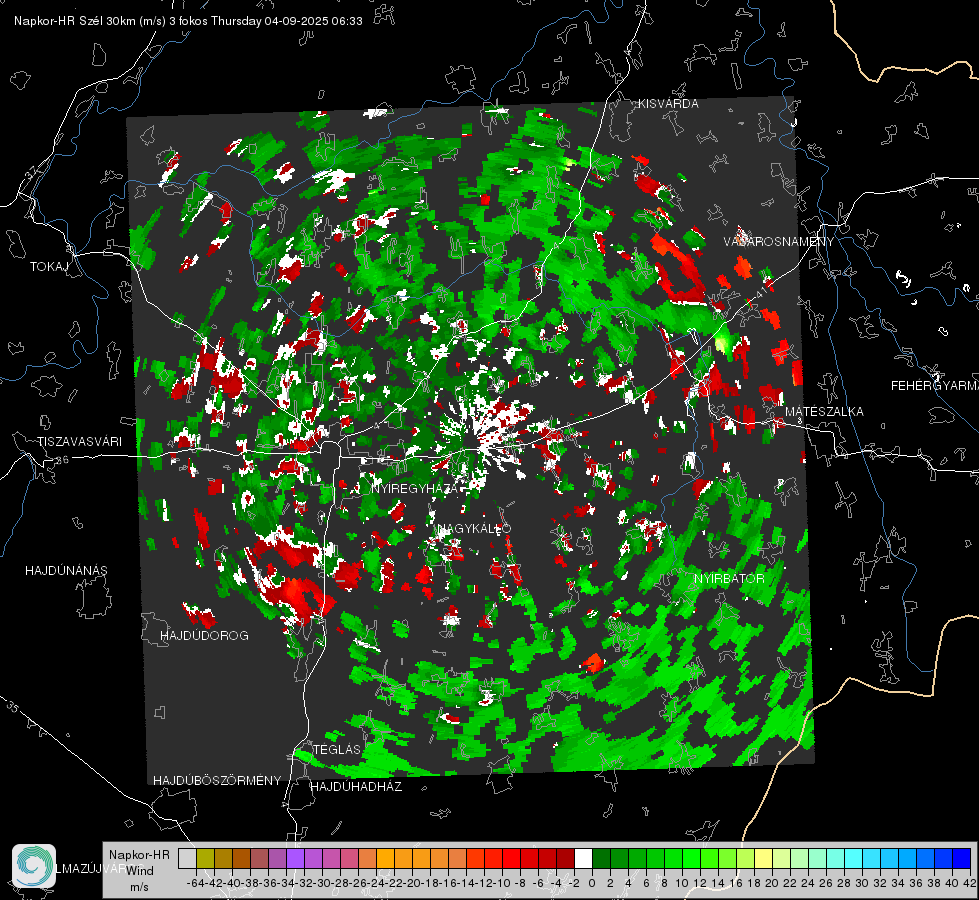This screenshot has width=979, height=900.
Task: Click the 'Napkor-HR' legend title
Action: pos(139,855)
